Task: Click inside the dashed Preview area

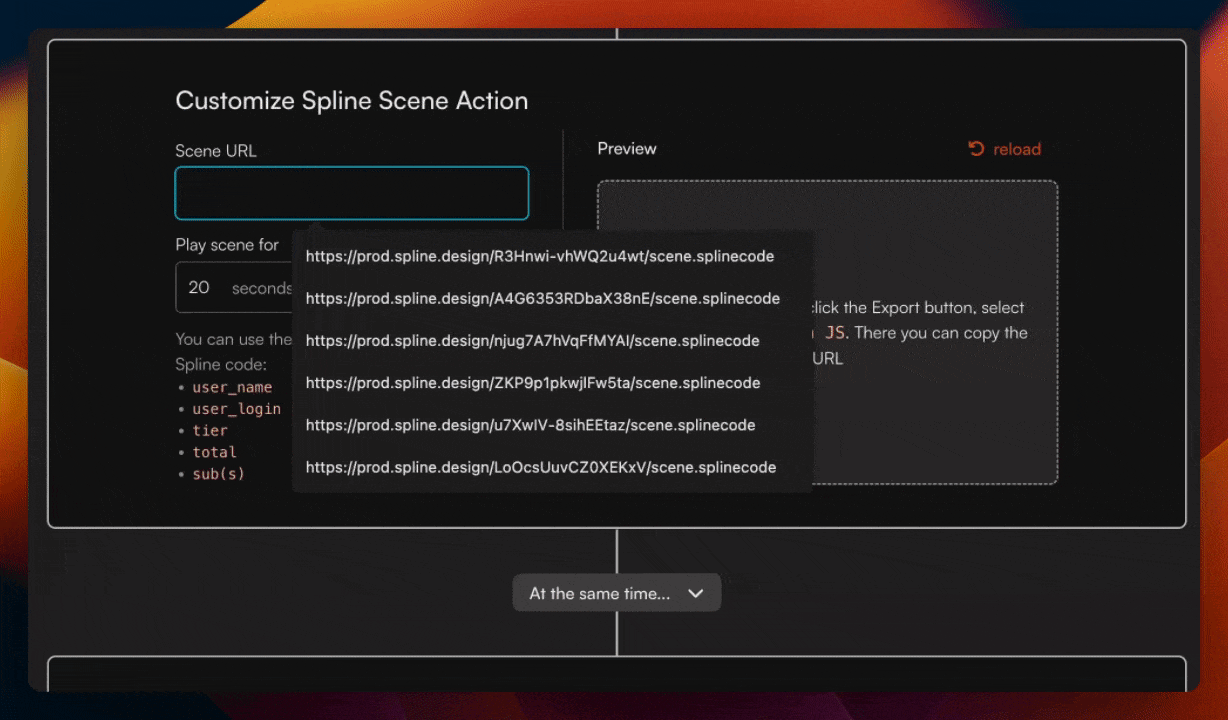Action: pyautogui.click(x=935, y=420)
